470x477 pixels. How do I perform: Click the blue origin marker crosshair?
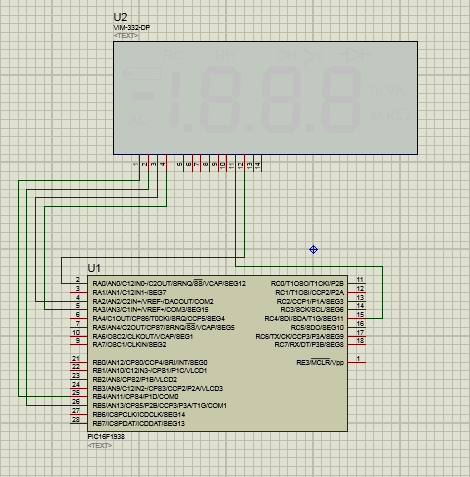click(313, 249)
